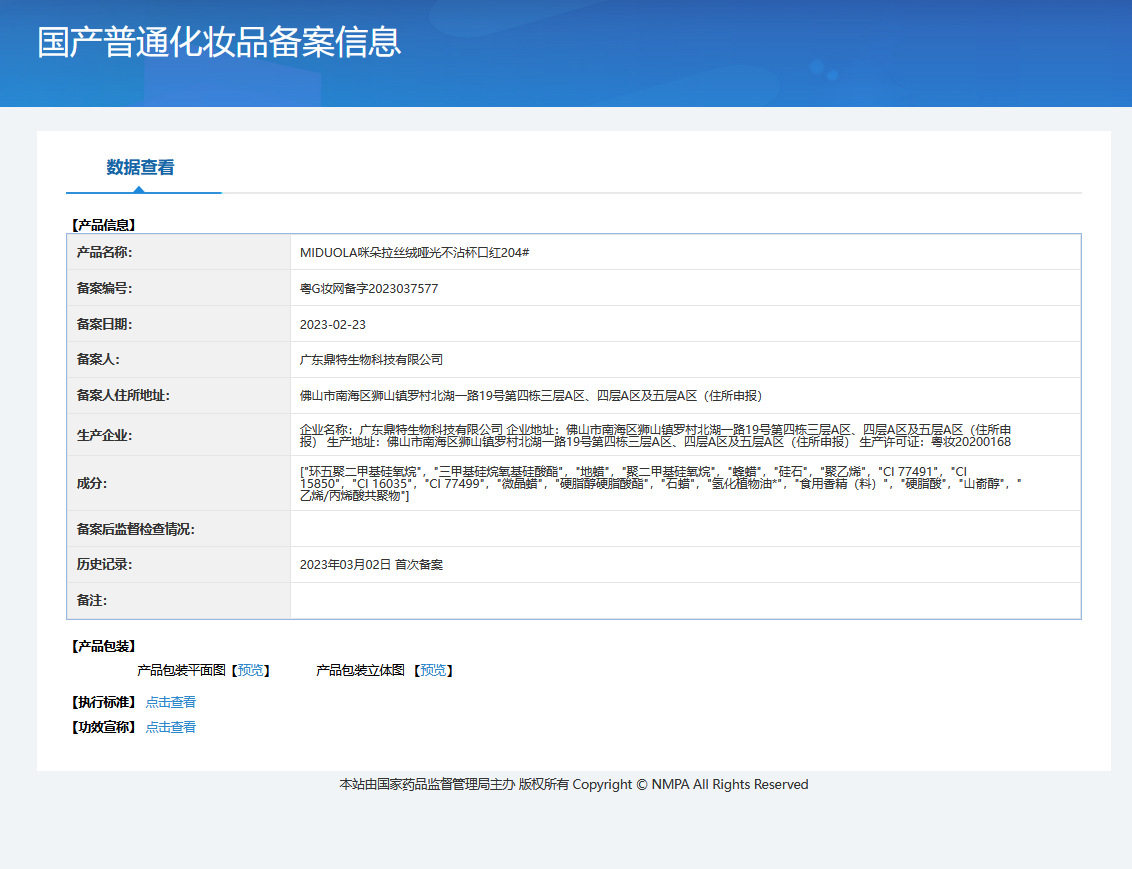Click the 生产企业 label cell

[179, 435]
